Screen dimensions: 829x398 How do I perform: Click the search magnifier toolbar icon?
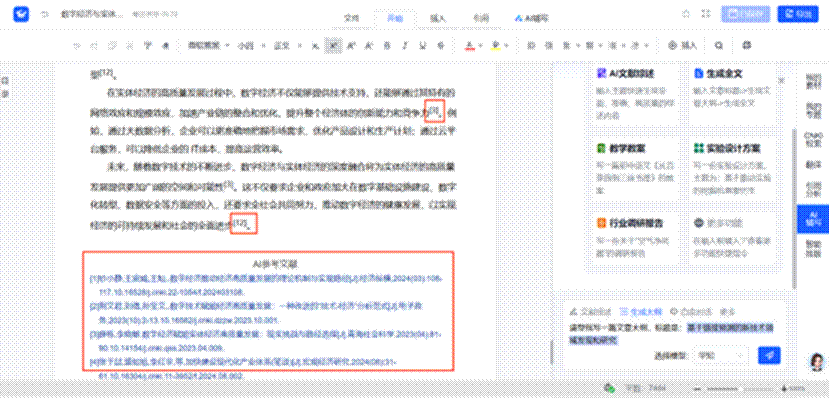719,46
